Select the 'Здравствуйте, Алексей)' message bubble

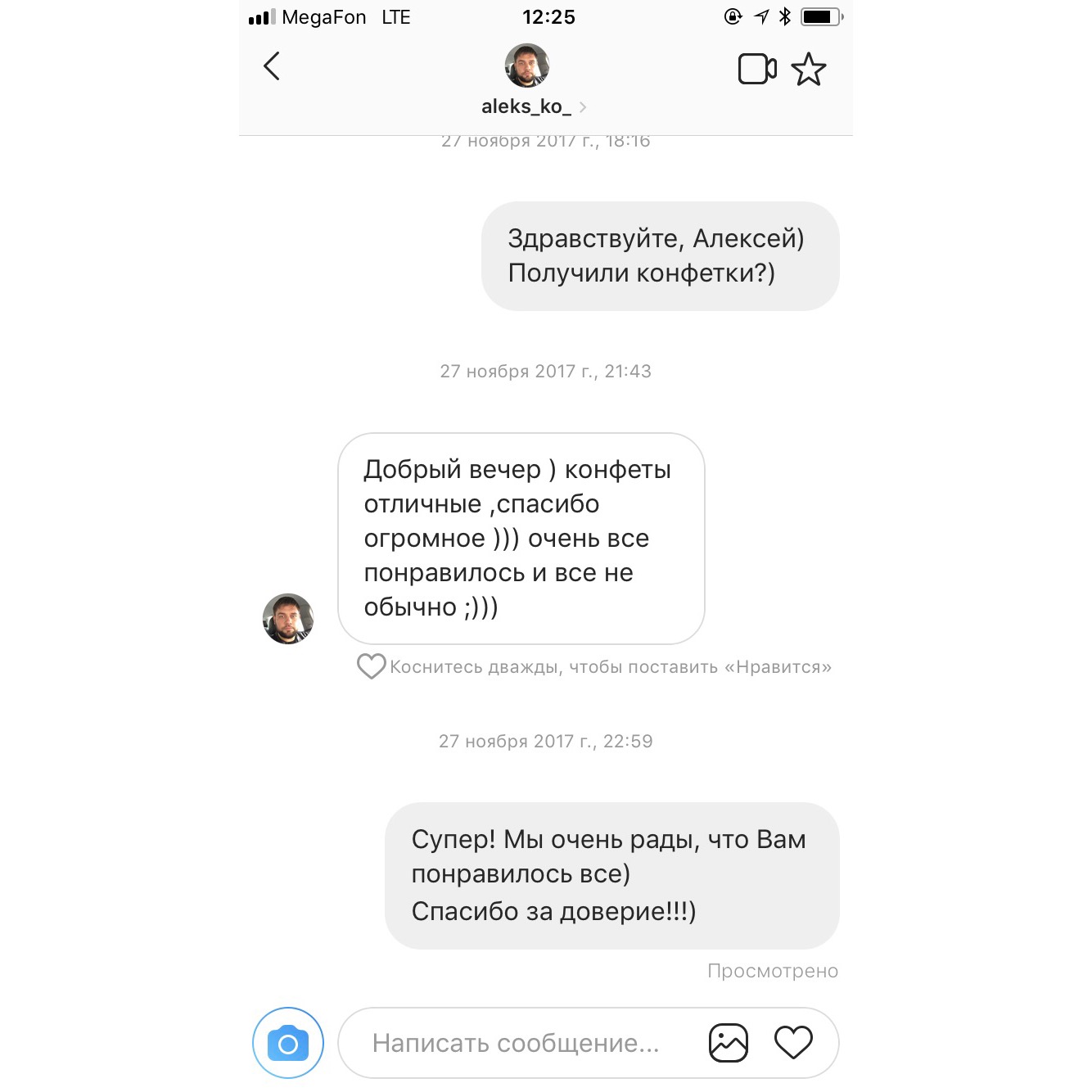click(661, 256)
